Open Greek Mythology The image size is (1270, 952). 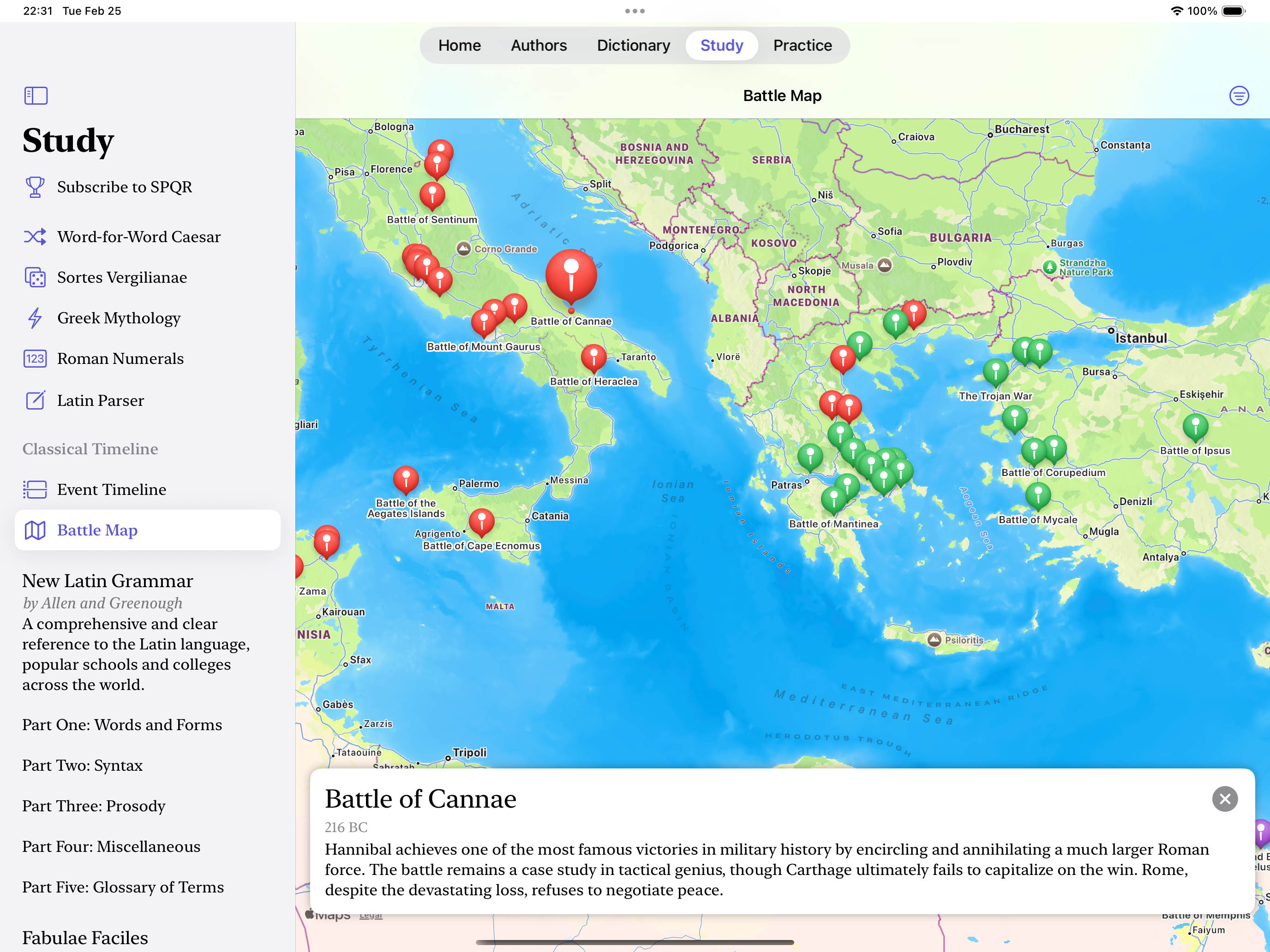click(148, 318)
